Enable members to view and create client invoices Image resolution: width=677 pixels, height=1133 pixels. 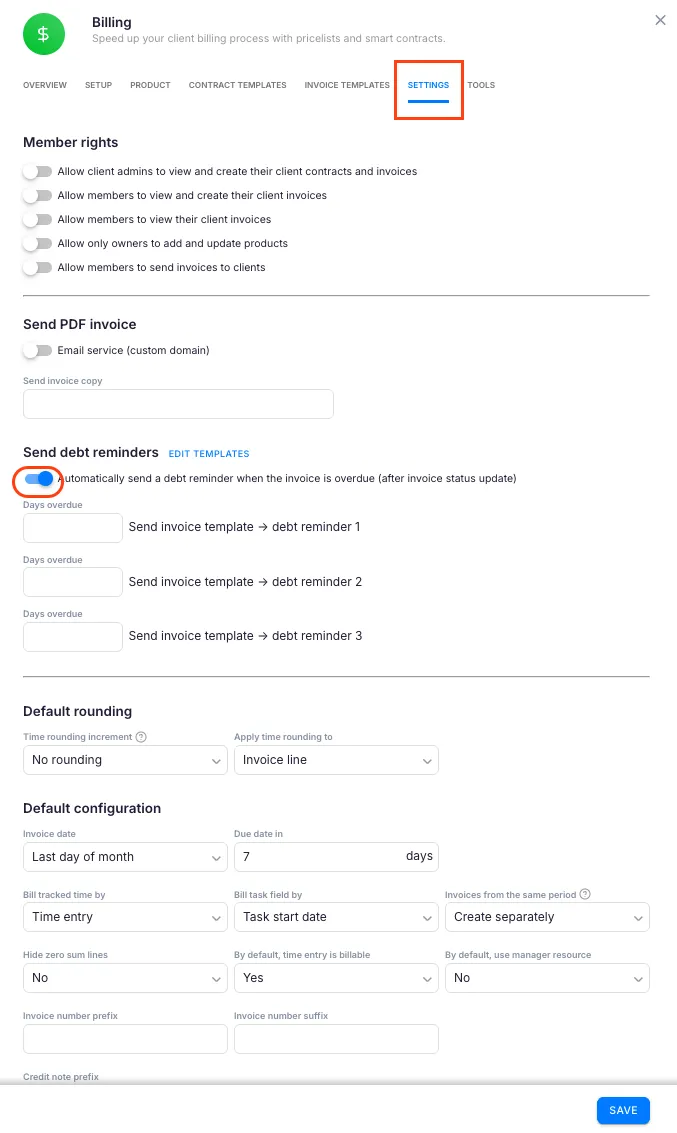click(37, 195)
